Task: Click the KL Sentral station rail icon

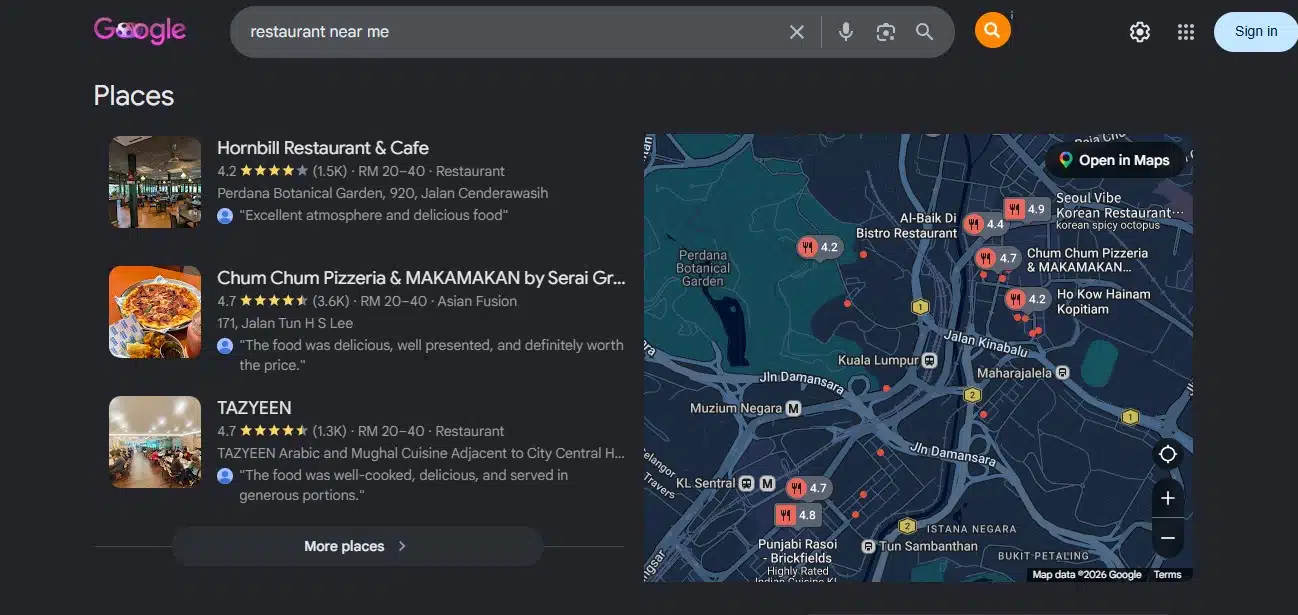Action: [x=747, y=484]
